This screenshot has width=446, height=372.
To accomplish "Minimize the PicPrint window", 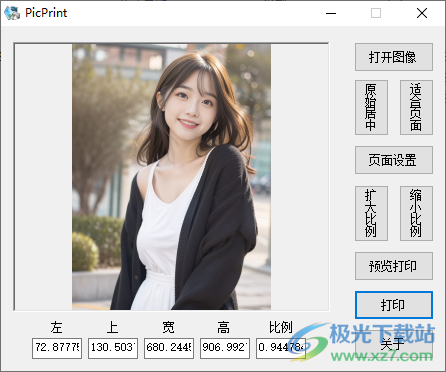I will [331, 13].
